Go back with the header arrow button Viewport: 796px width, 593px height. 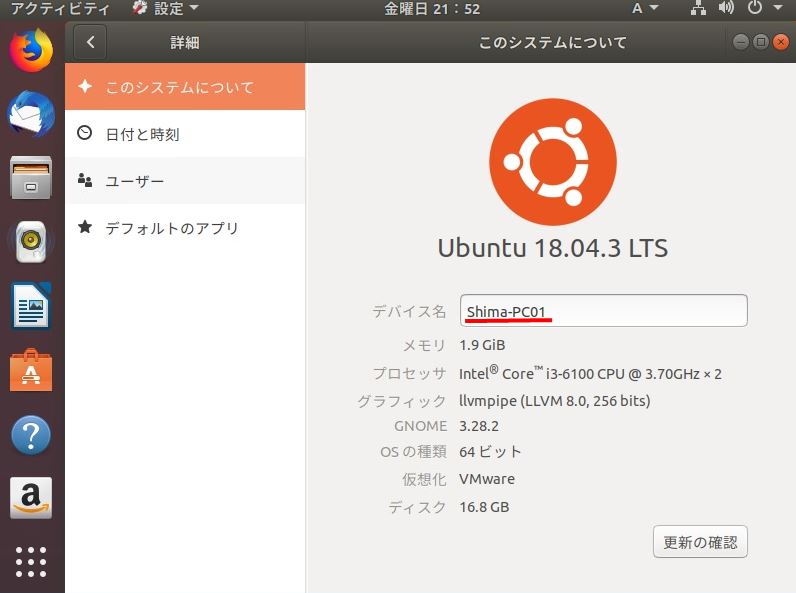pos(90,42)
